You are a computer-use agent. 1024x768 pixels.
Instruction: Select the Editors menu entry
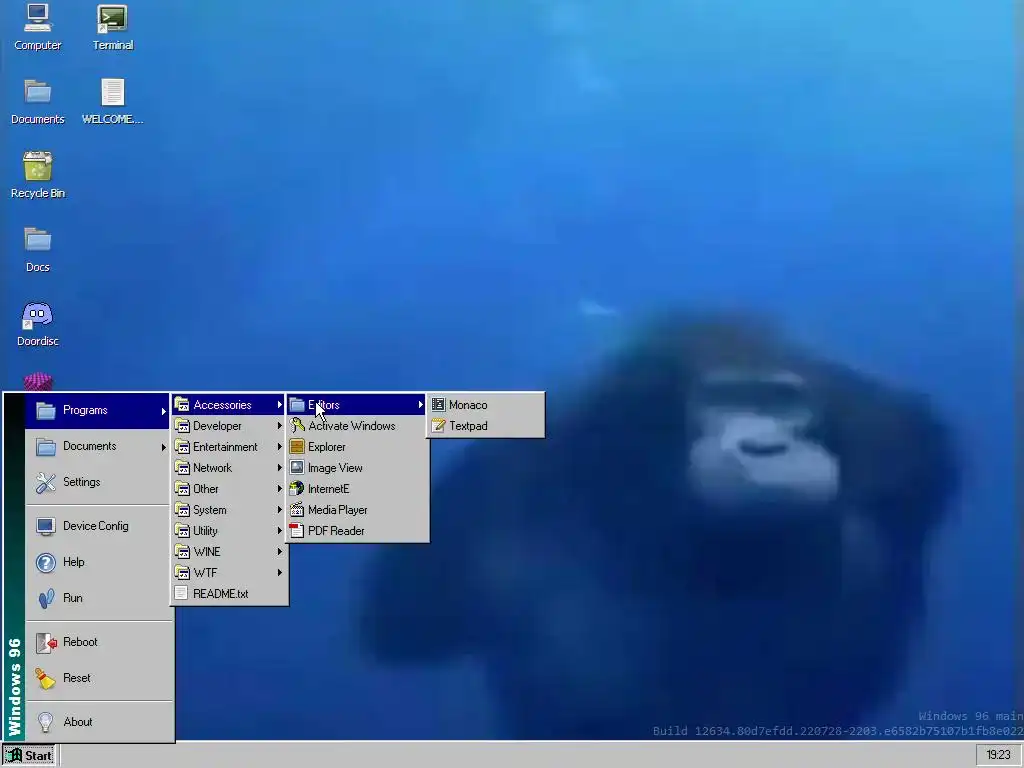357,405
